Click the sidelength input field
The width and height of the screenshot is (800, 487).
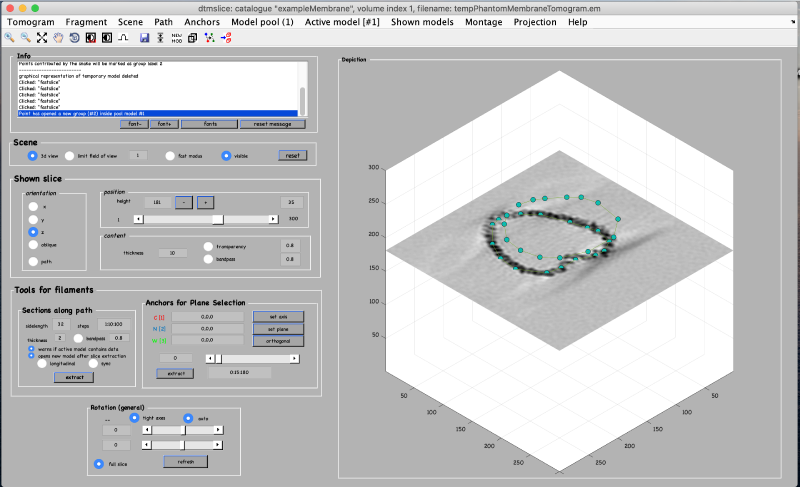(x=61, y=324)
